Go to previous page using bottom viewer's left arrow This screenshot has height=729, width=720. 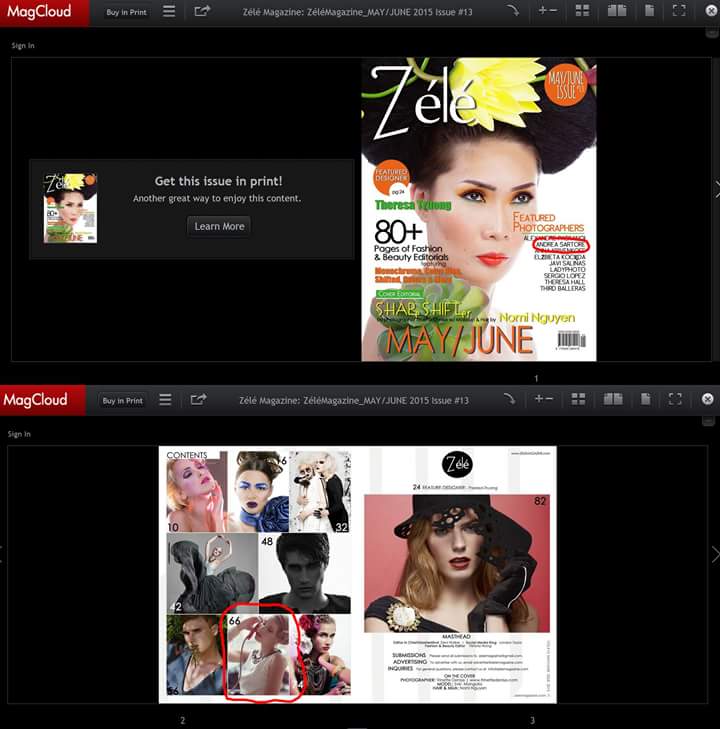2,555
